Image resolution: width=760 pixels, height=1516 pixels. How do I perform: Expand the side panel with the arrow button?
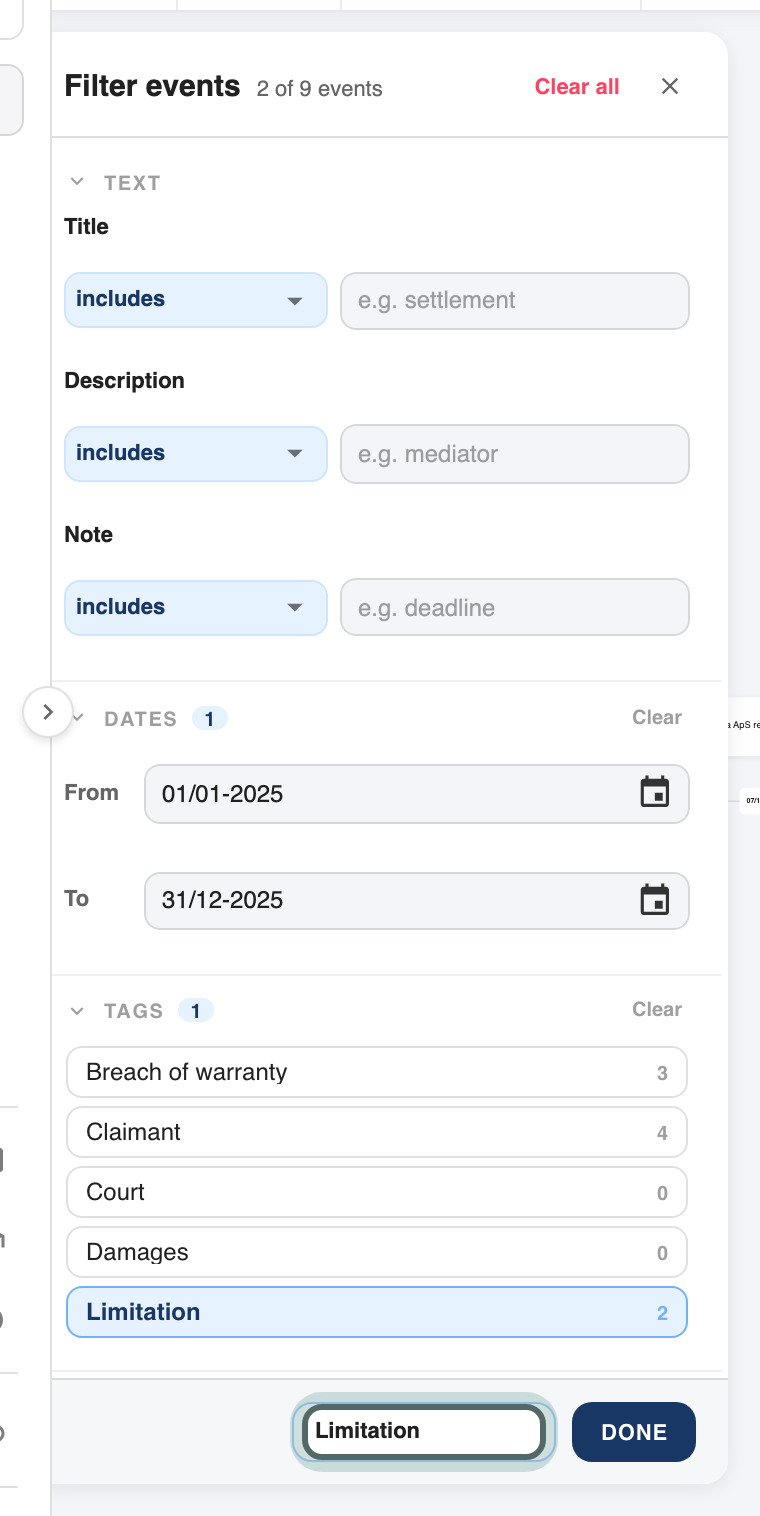click(x=47, y=712)
